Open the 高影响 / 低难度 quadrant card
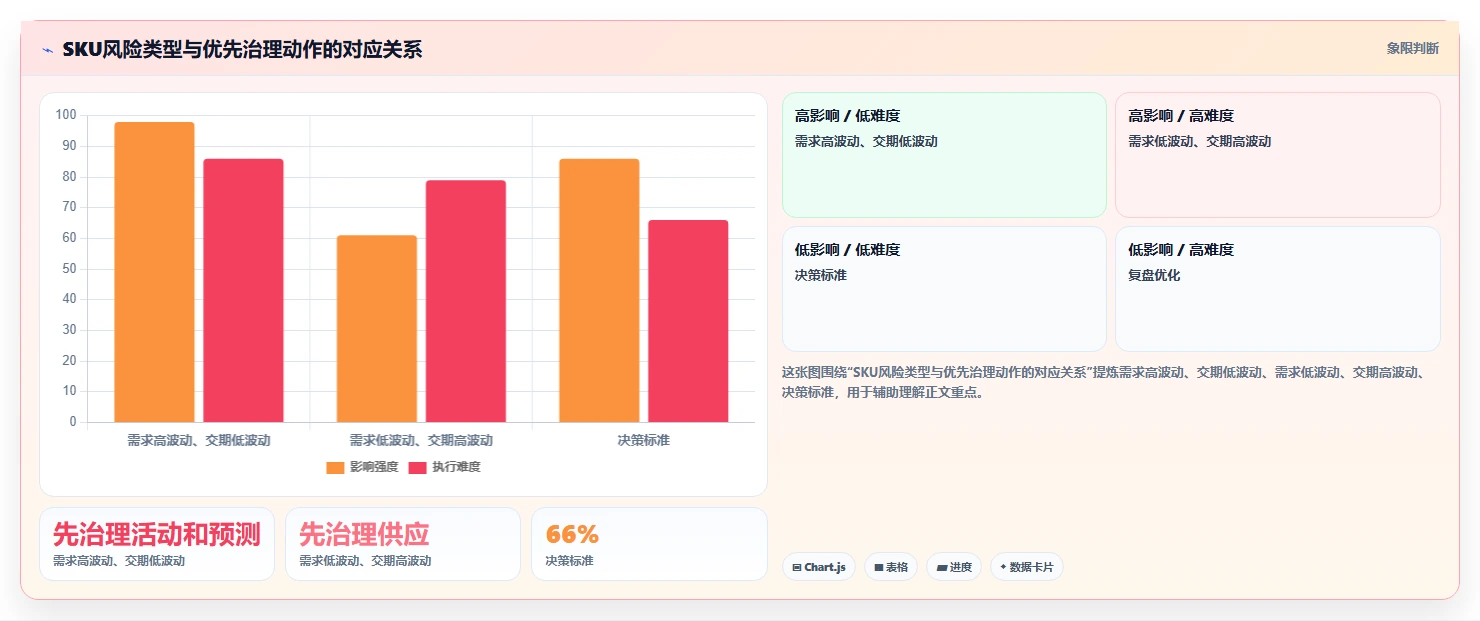The width and height of the screenshot is (1480, 621). click(x=944, y=155)
